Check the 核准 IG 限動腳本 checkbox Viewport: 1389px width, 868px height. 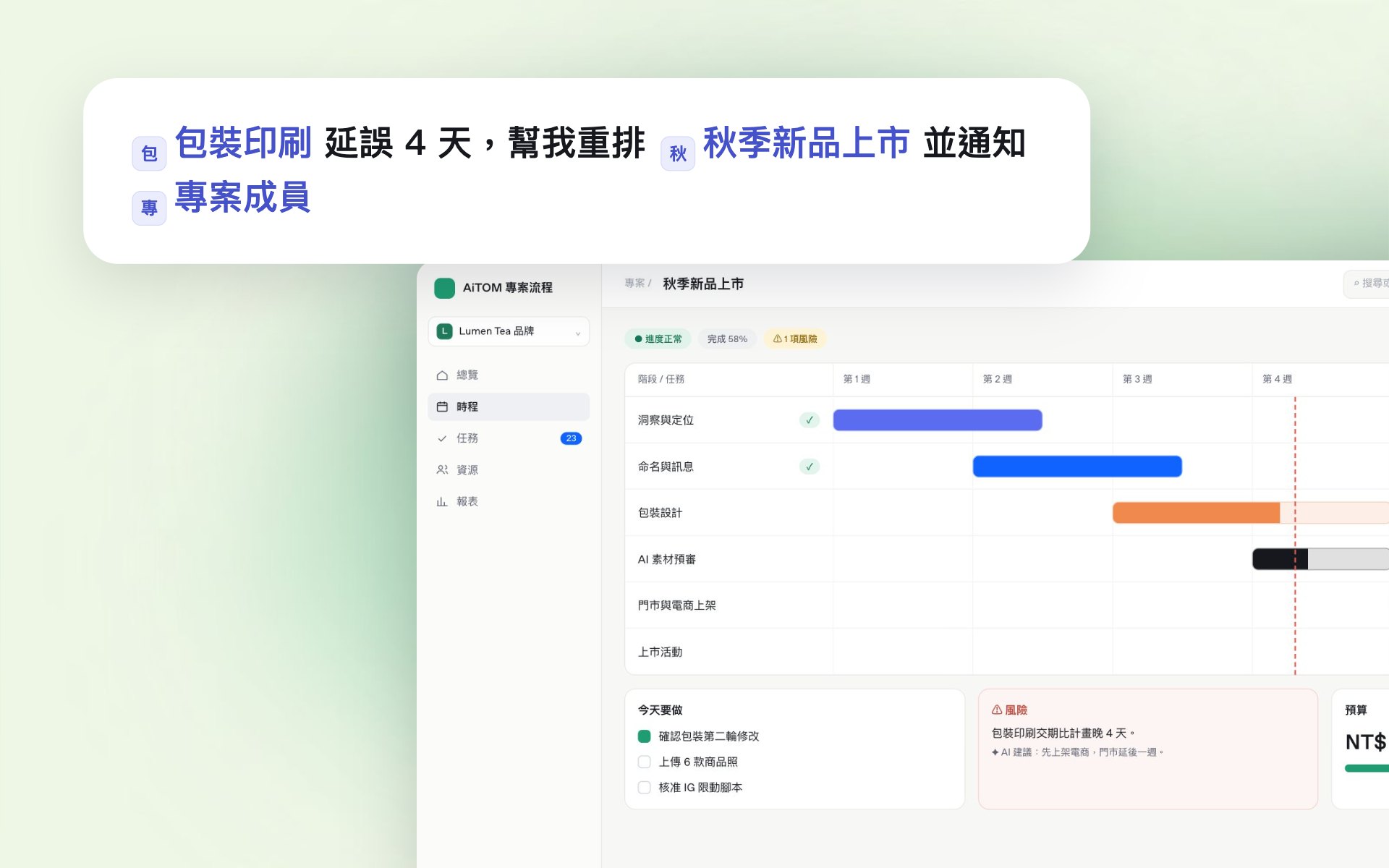(x=645, y=788)
